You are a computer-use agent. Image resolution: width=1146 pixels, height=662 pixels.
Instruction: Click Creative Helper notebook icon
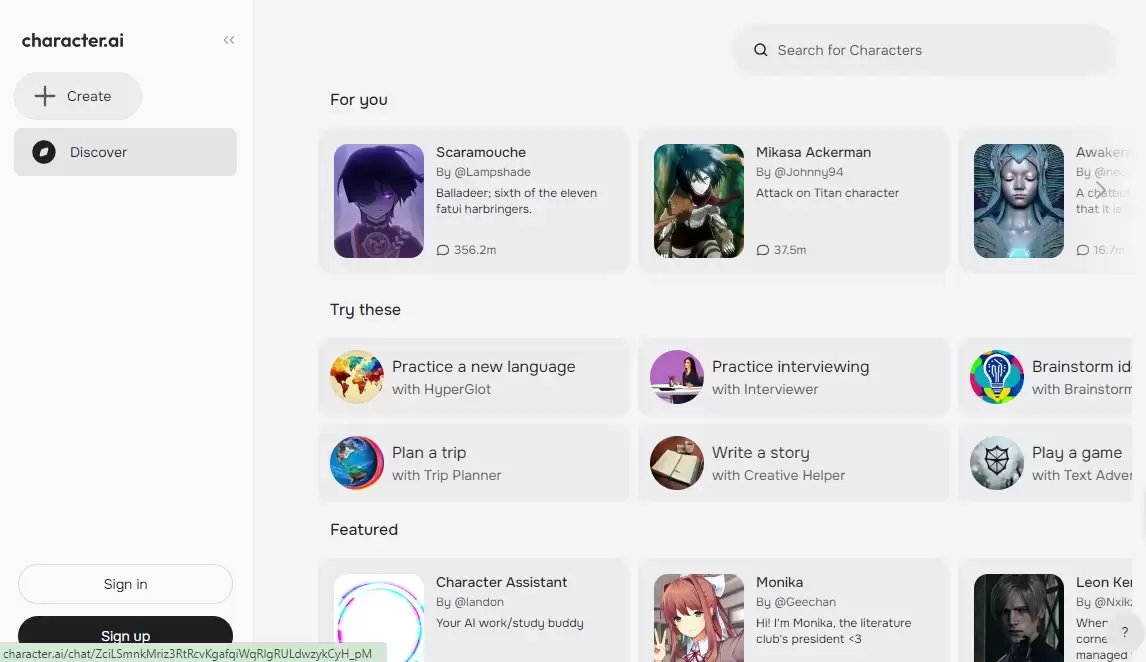(x=677, y=463)
